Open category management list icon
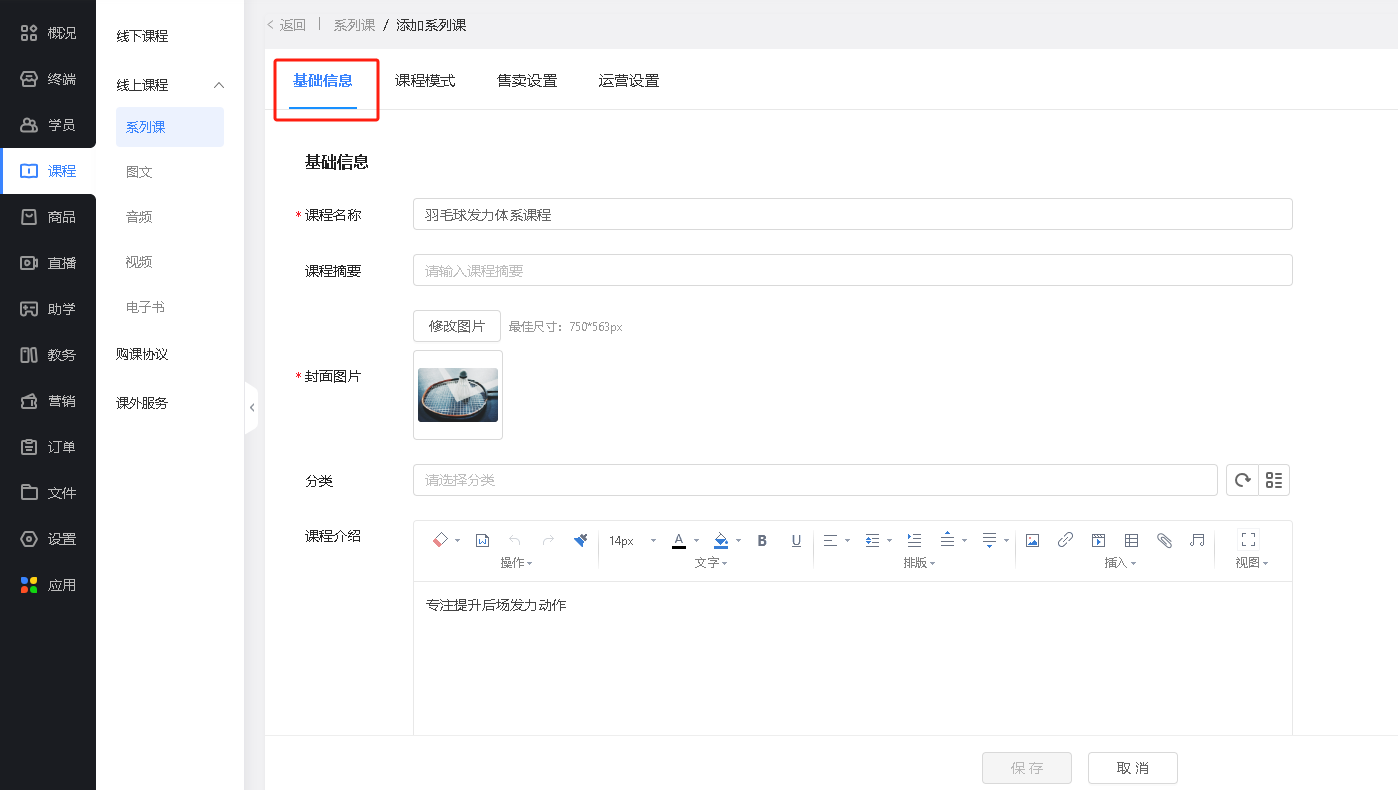Viewport: 1398px width, 790px height. pyautogui.click(x=1274, y=480)
